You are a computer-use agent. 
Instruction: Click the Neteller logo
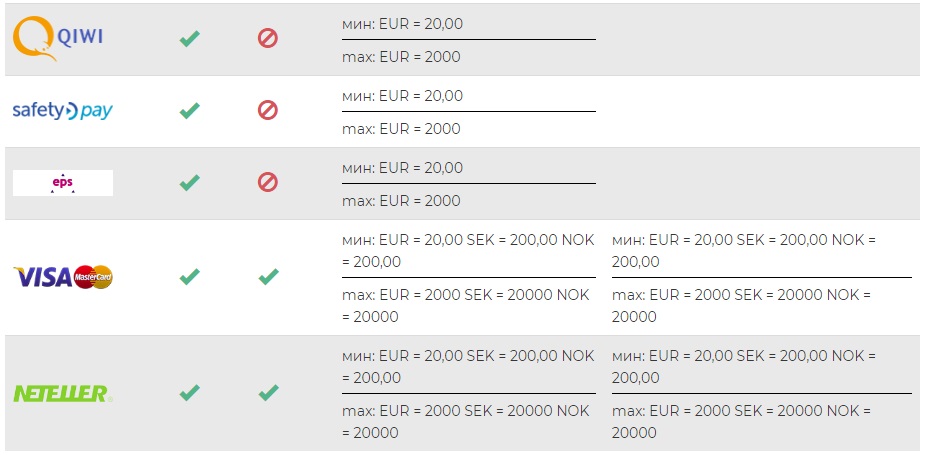(62, 394)
